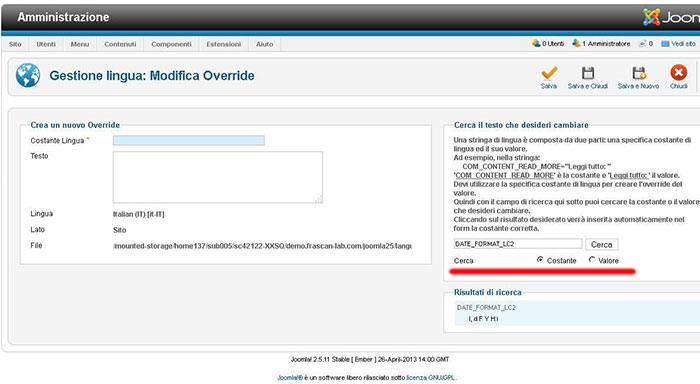
Task: Click the 'Crea un nuovo Override' legend
Action: click(x=75, y=125)
